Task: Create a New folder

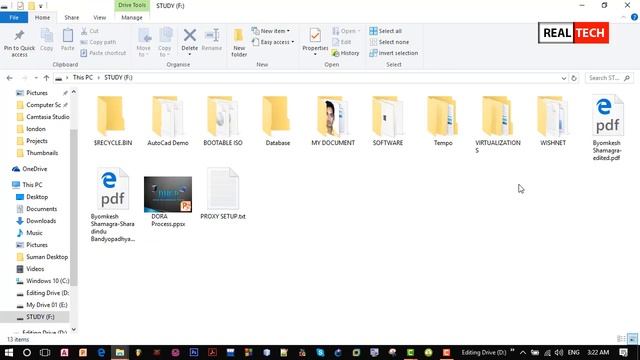Action: pyautogui.click(x=239, y=42)
